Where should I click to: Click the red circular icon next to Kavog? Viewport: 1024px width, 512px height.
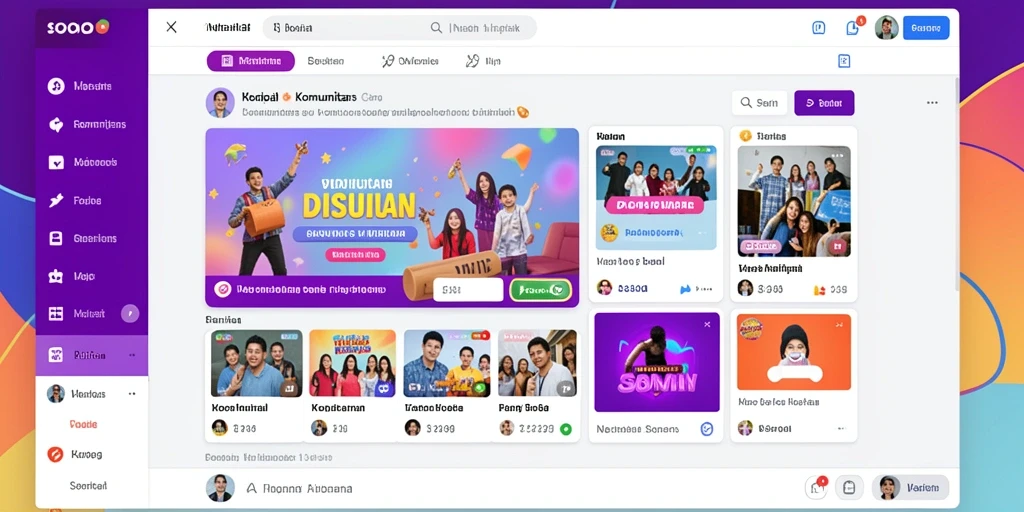click(x=56, y=455)
